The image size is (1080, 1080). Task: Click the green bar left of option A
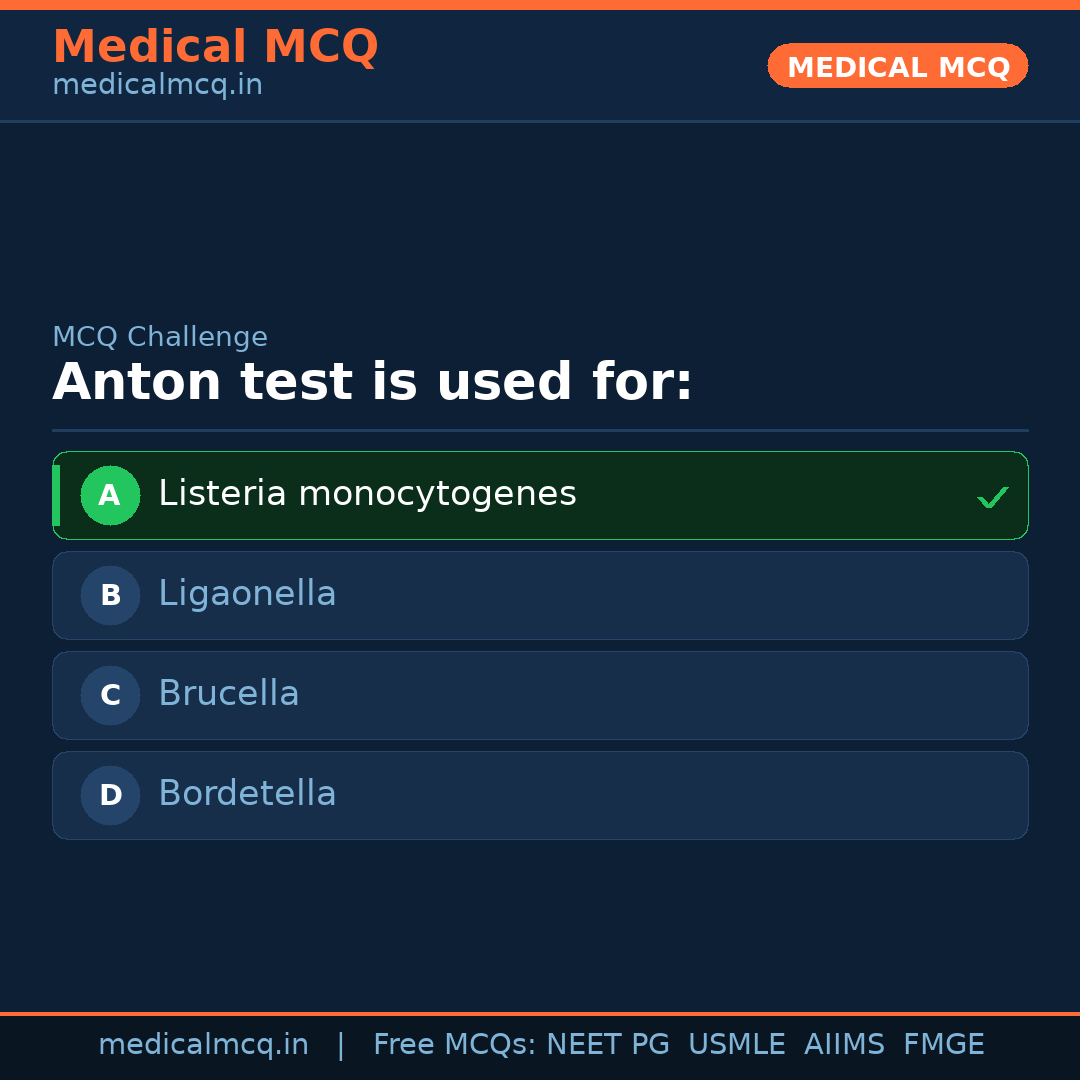[x=56, y=495]
